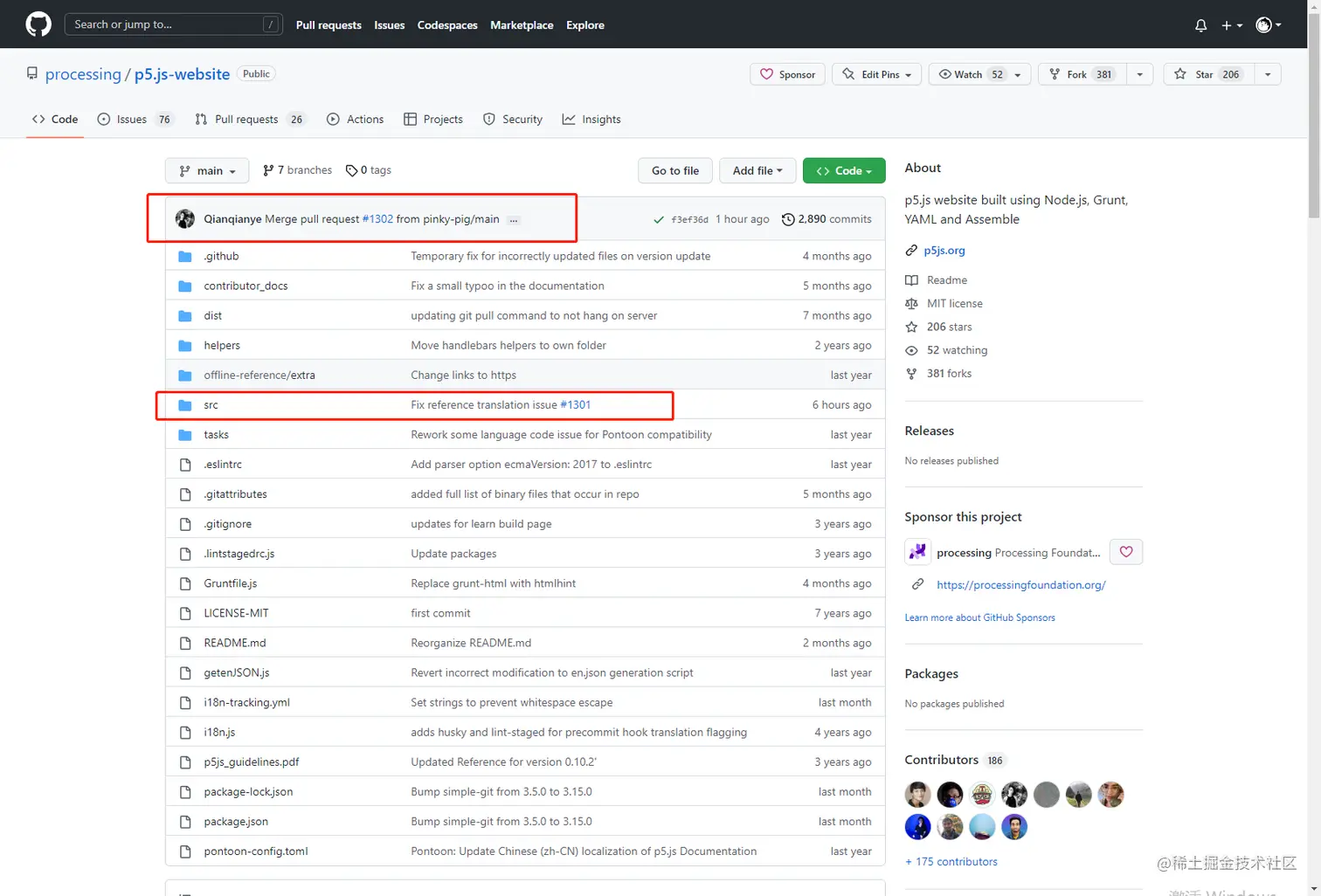The image size is (1321, 896).
Task: Click the src folder icon
Action: pyautogui.click(x=185, y=405)
